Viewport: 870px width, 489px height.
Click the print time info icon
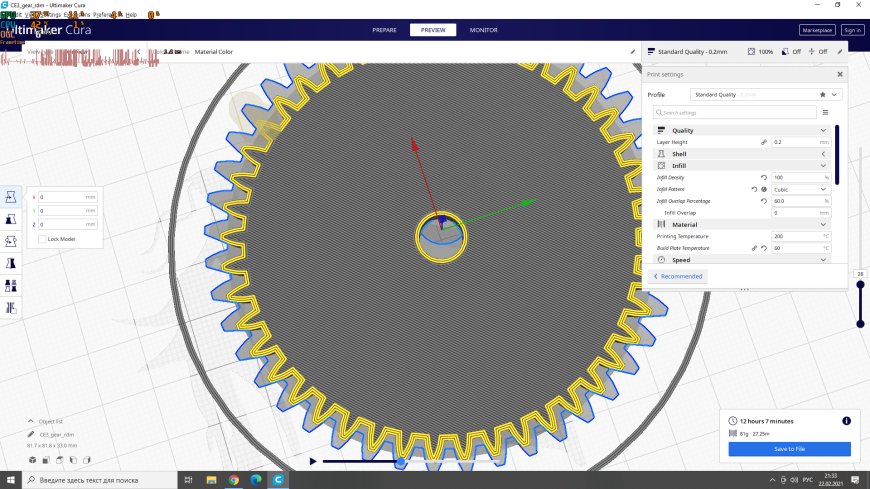point(846,421)
